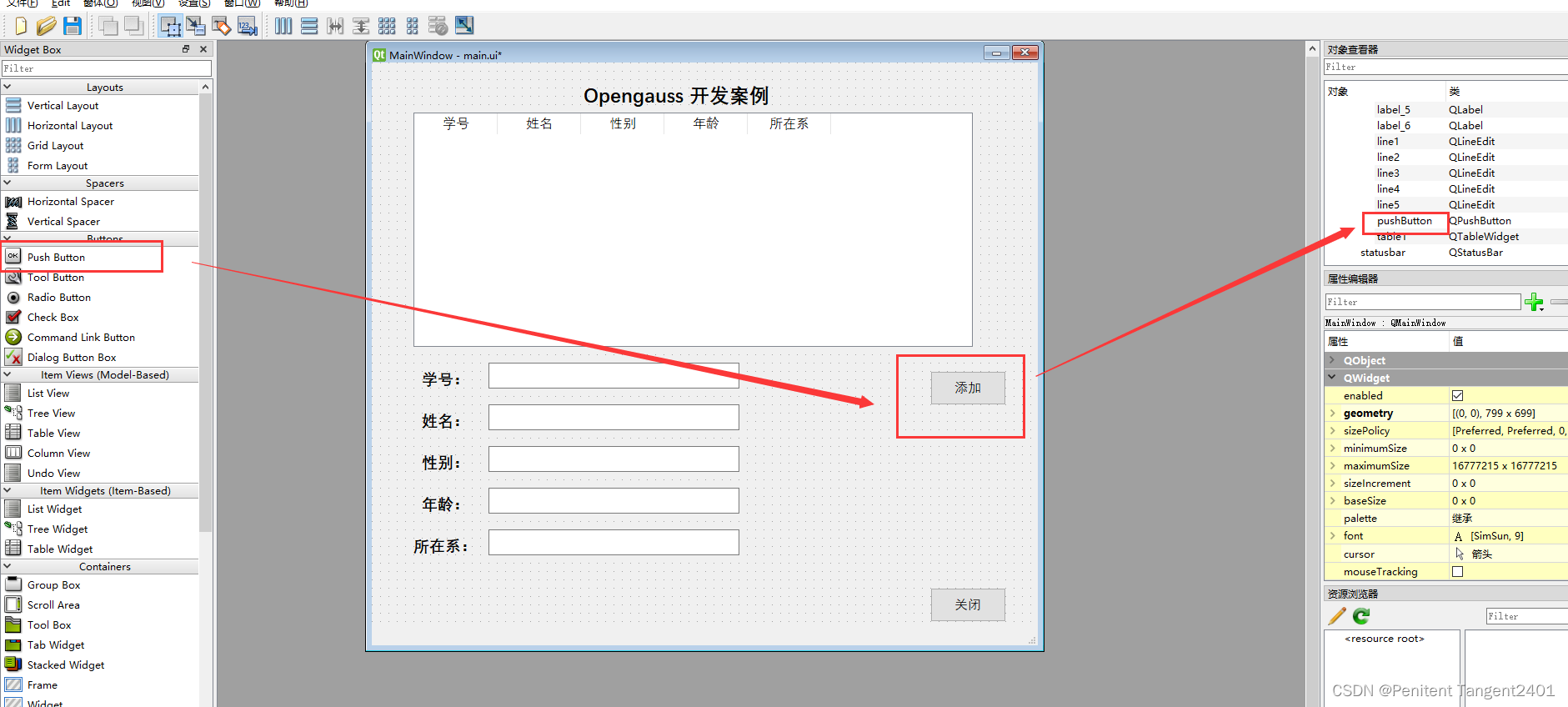Save the form with the floppy disk icon

coord(73,26)
